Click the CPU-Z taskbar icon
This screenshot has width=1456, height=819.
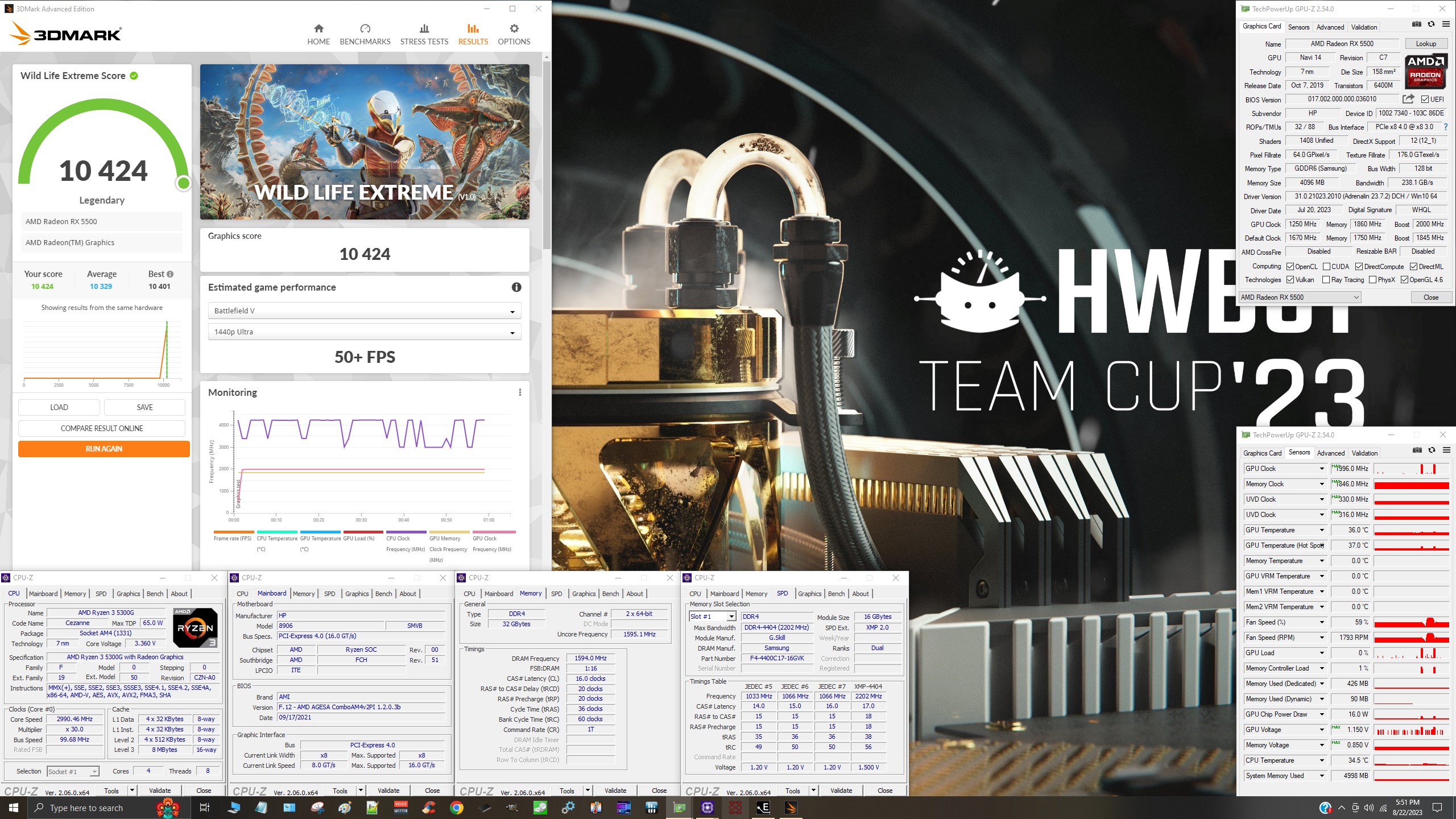708,808
